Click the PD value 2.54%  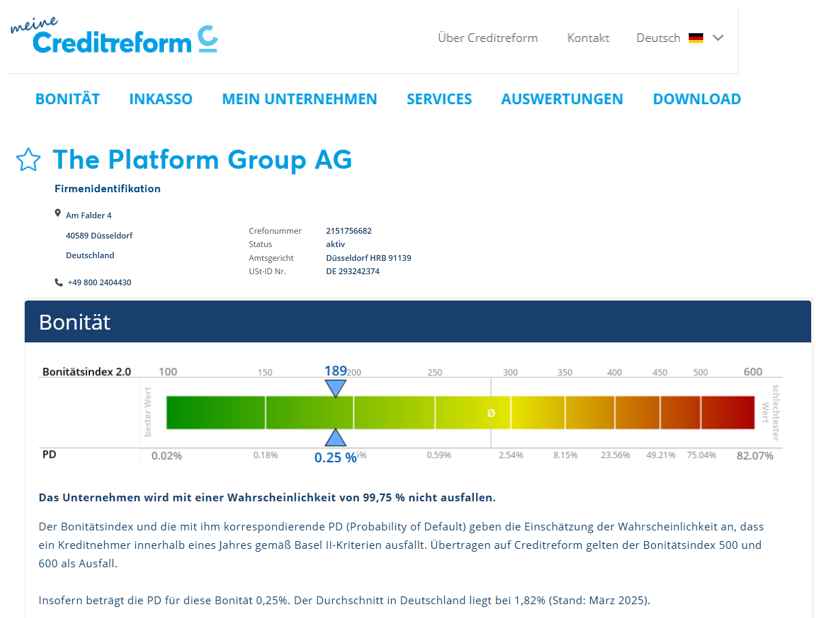coord(511,455)
